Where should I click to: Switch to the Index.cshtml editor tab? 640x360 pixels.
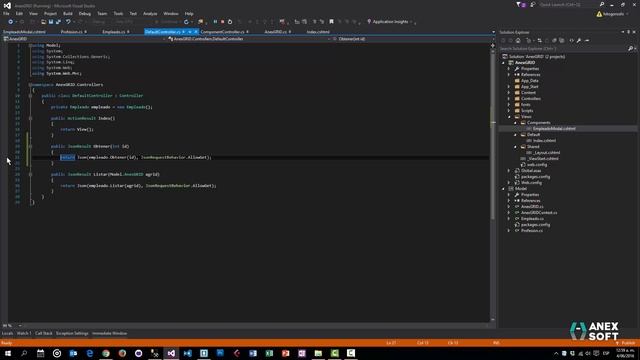coord(318,32)
